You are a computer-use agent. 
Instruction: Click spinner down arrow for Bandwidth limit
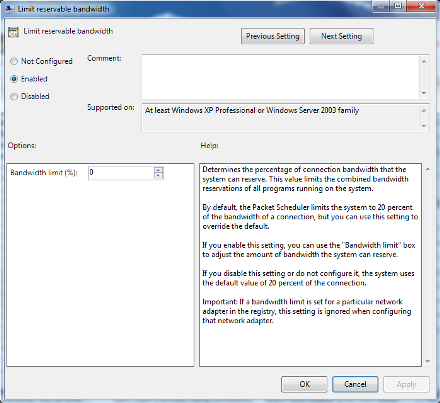click(x=159, y=176)
